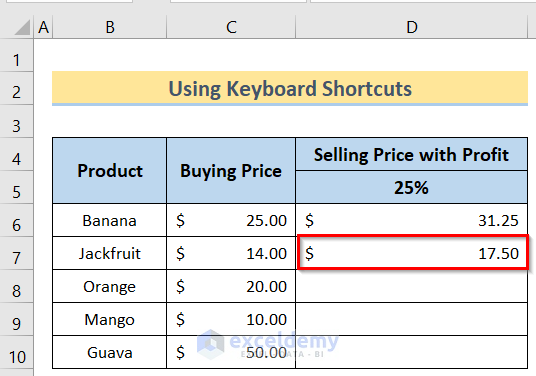Select row 7 header
Screen dimensions: 536x376
(x=16, y=258)
